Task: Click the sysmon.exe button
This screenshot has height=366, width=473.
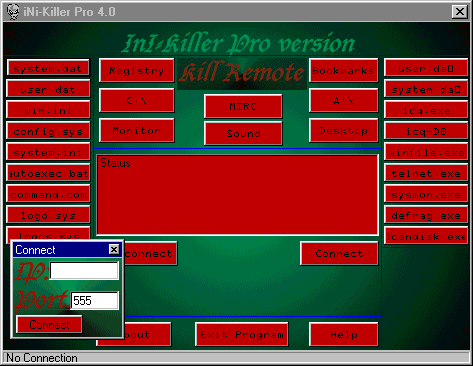Action: [426, 194]
